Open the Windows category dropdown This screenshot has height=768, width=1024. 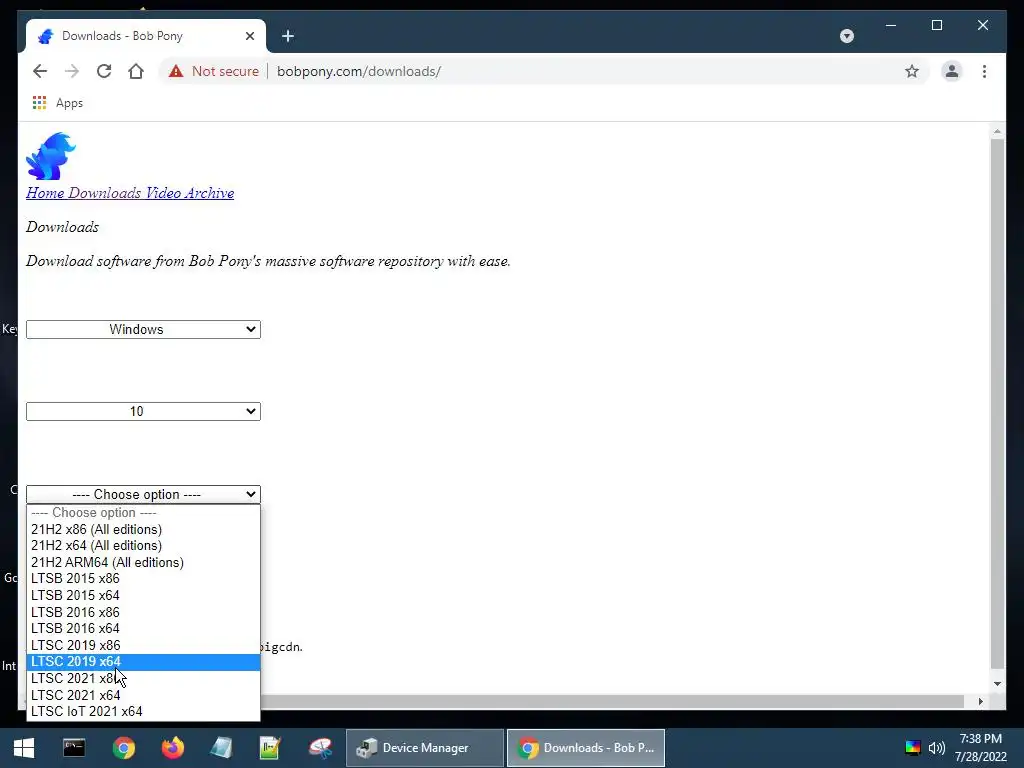143,329
